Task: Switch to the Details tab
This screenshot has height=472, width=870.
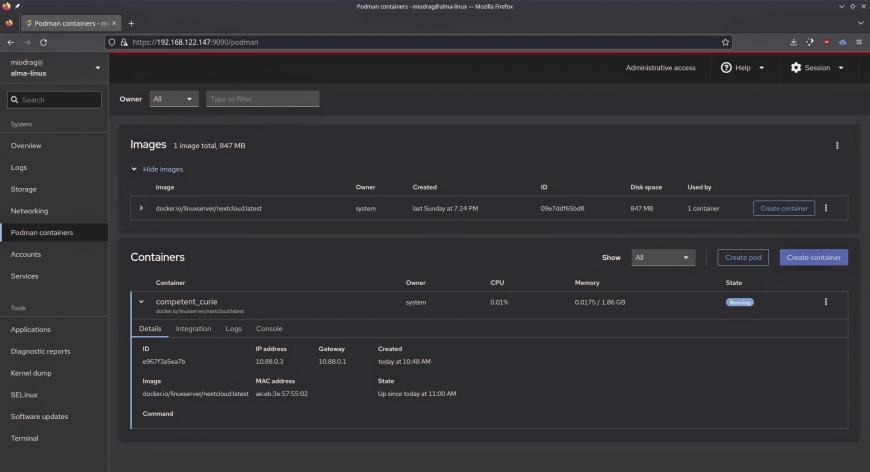Action: pyautogui.click(x=150, y=328)
